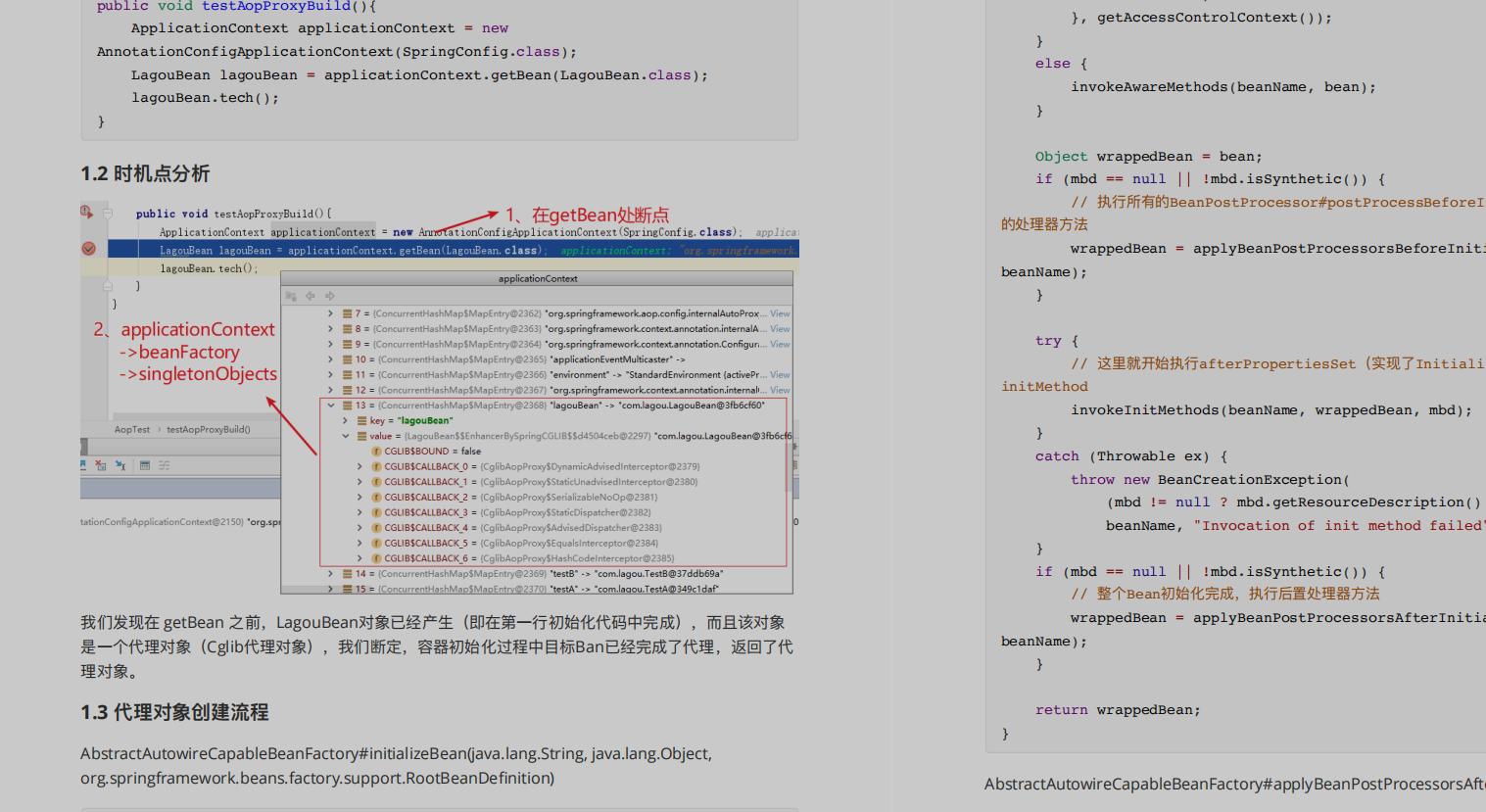Expand CGLIB$CALLBACK_6 HashCodeInterceptor

coord(360,558)
